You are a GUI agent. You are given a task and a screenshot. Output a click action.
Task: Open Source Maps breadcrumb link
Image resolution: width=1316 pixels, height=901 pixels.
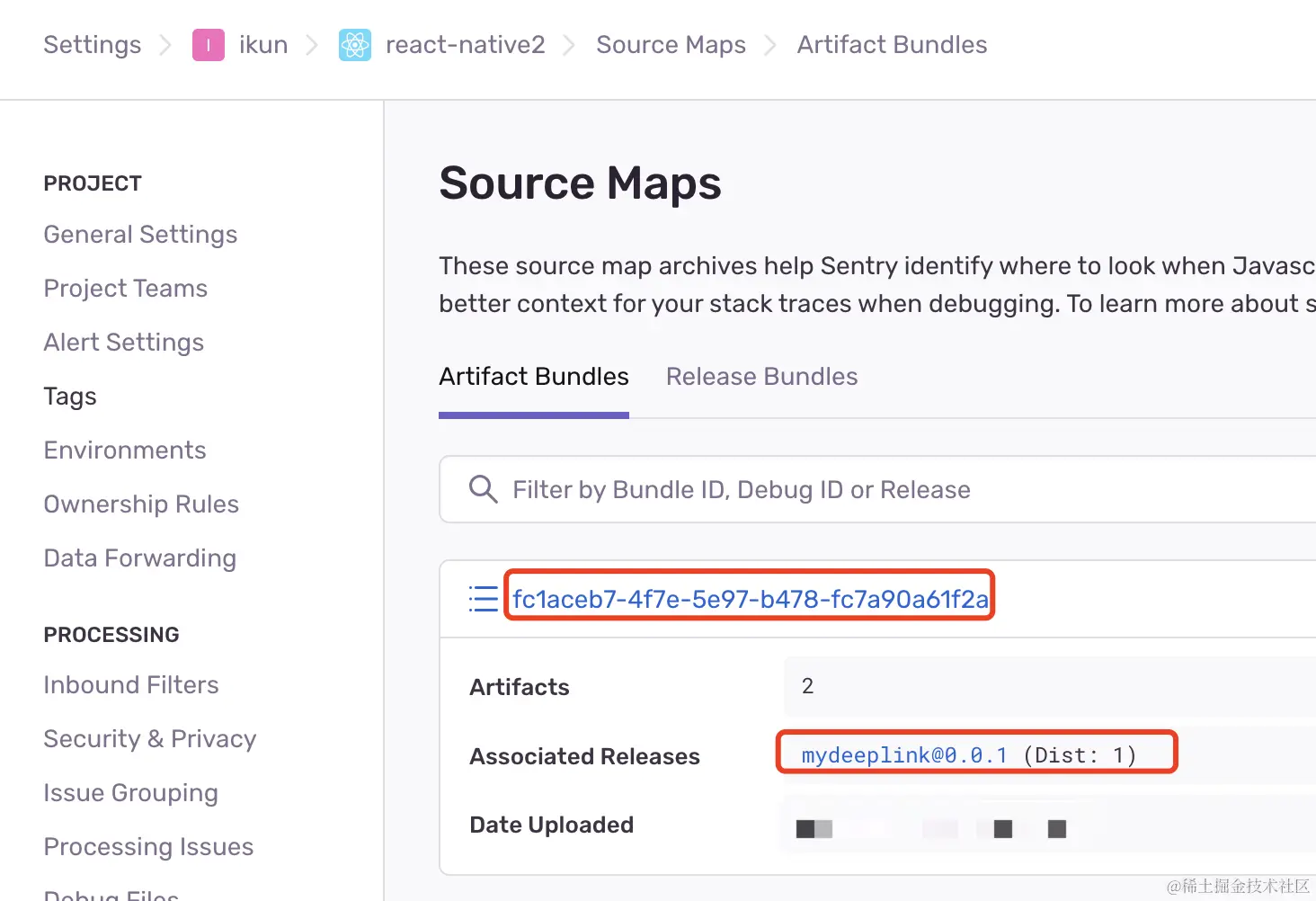(x=671, y=45)
